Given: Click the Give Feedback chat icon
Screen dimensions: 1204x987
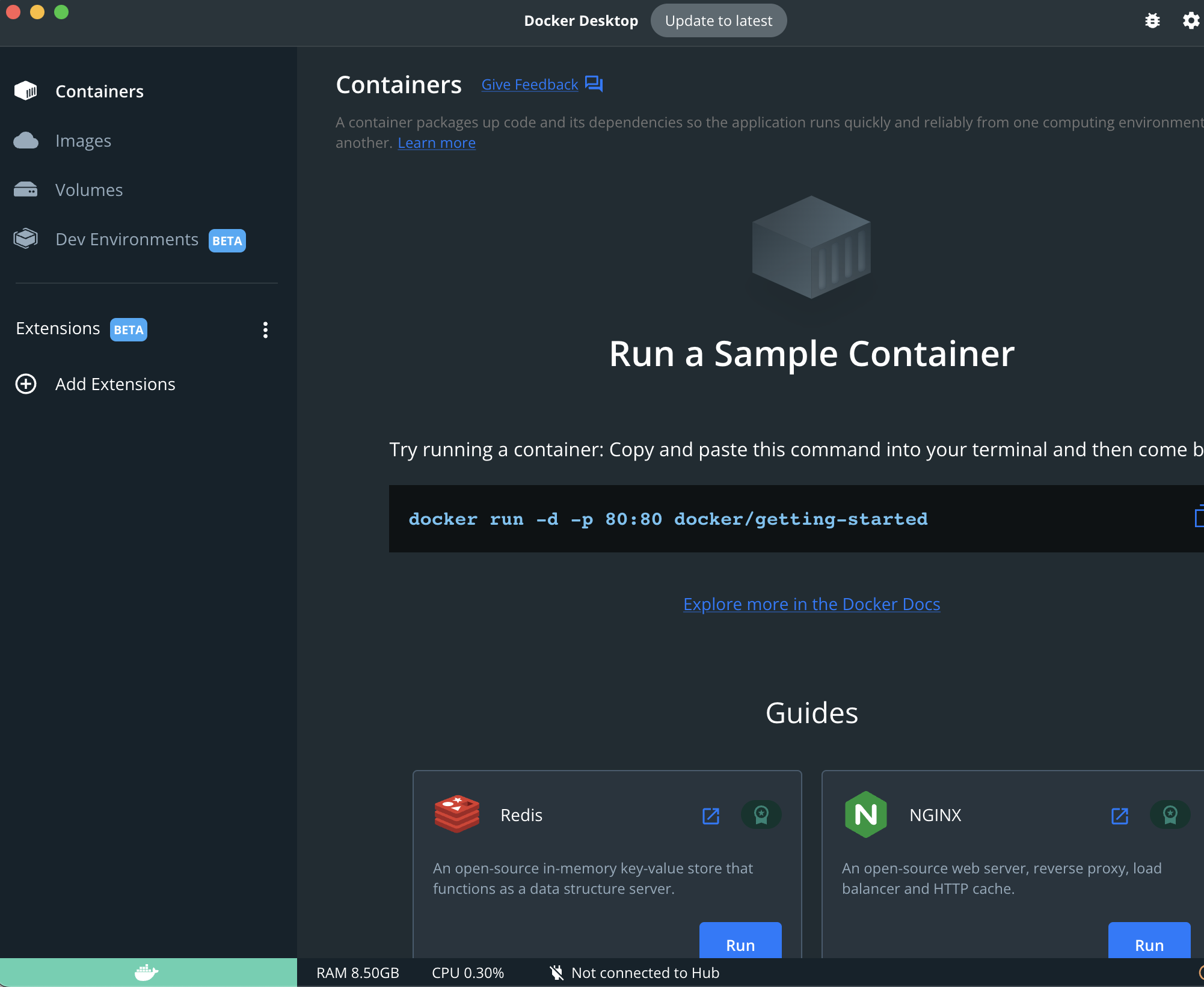Looking at the screenshot, I should coord(594,84).
